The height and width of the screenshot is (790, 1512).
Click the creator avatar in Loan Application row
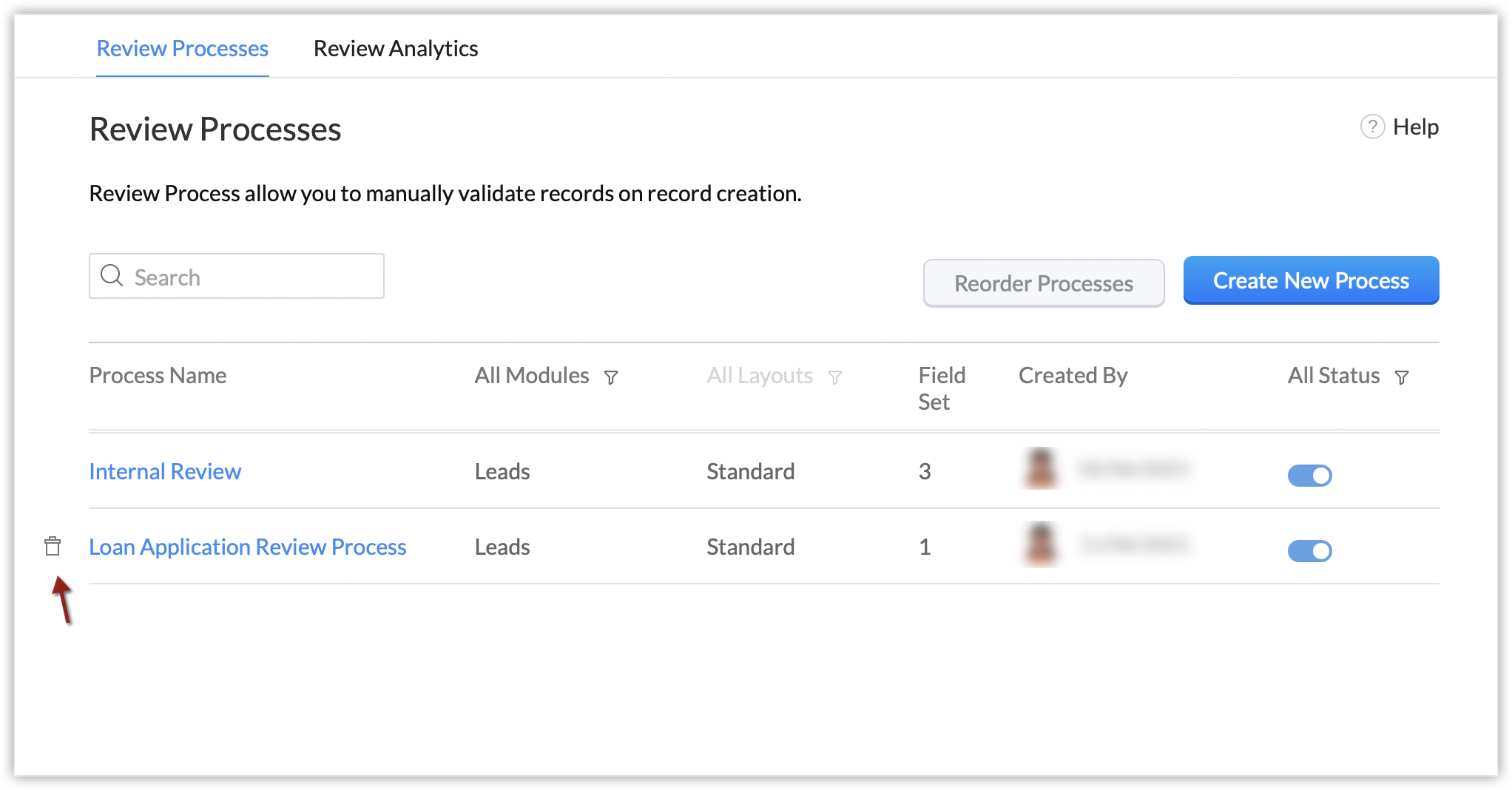tap(1041, 544)
